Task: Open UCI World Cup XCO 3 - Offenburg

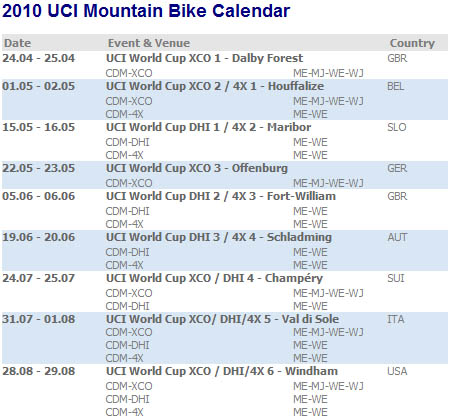Action: tap(197, 168)
